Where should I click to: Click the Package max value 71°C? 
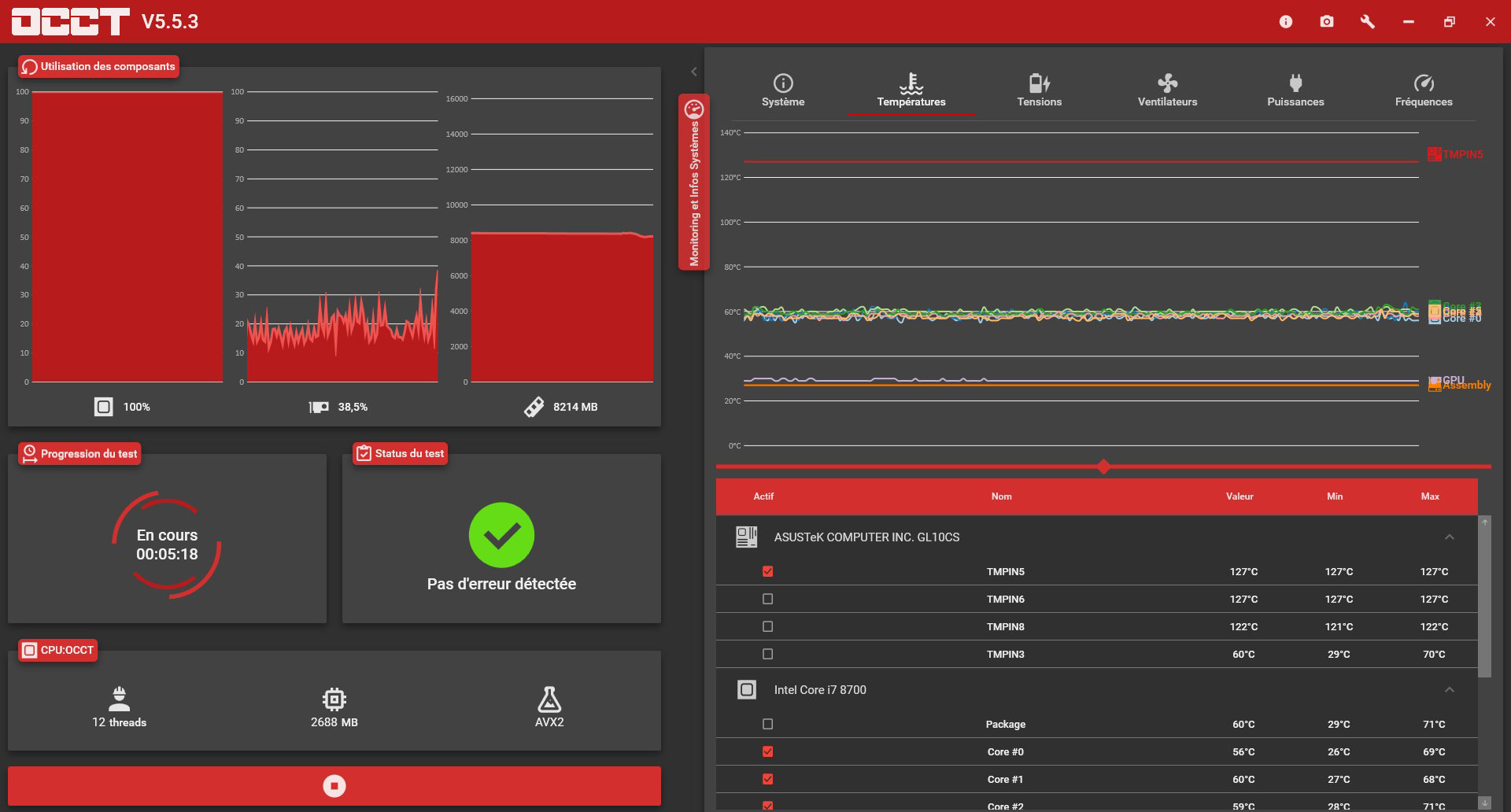coord(1434,724)
